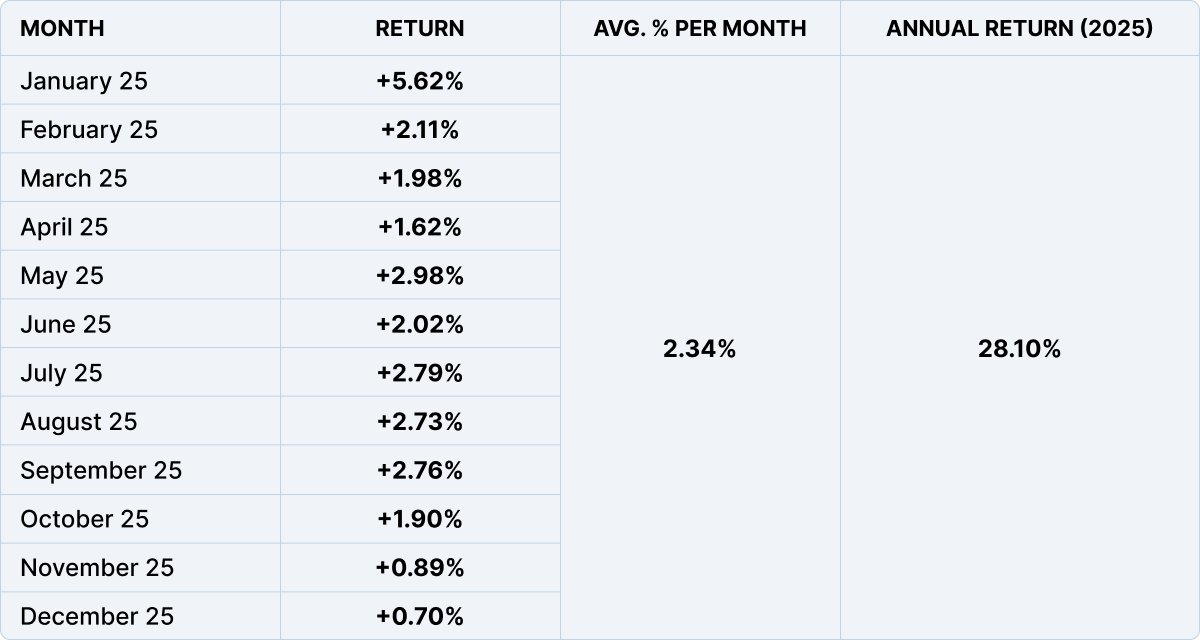This screenshot has height=640, width=1200.
Task: Click the RETURN column header
Action: [420, 28]
